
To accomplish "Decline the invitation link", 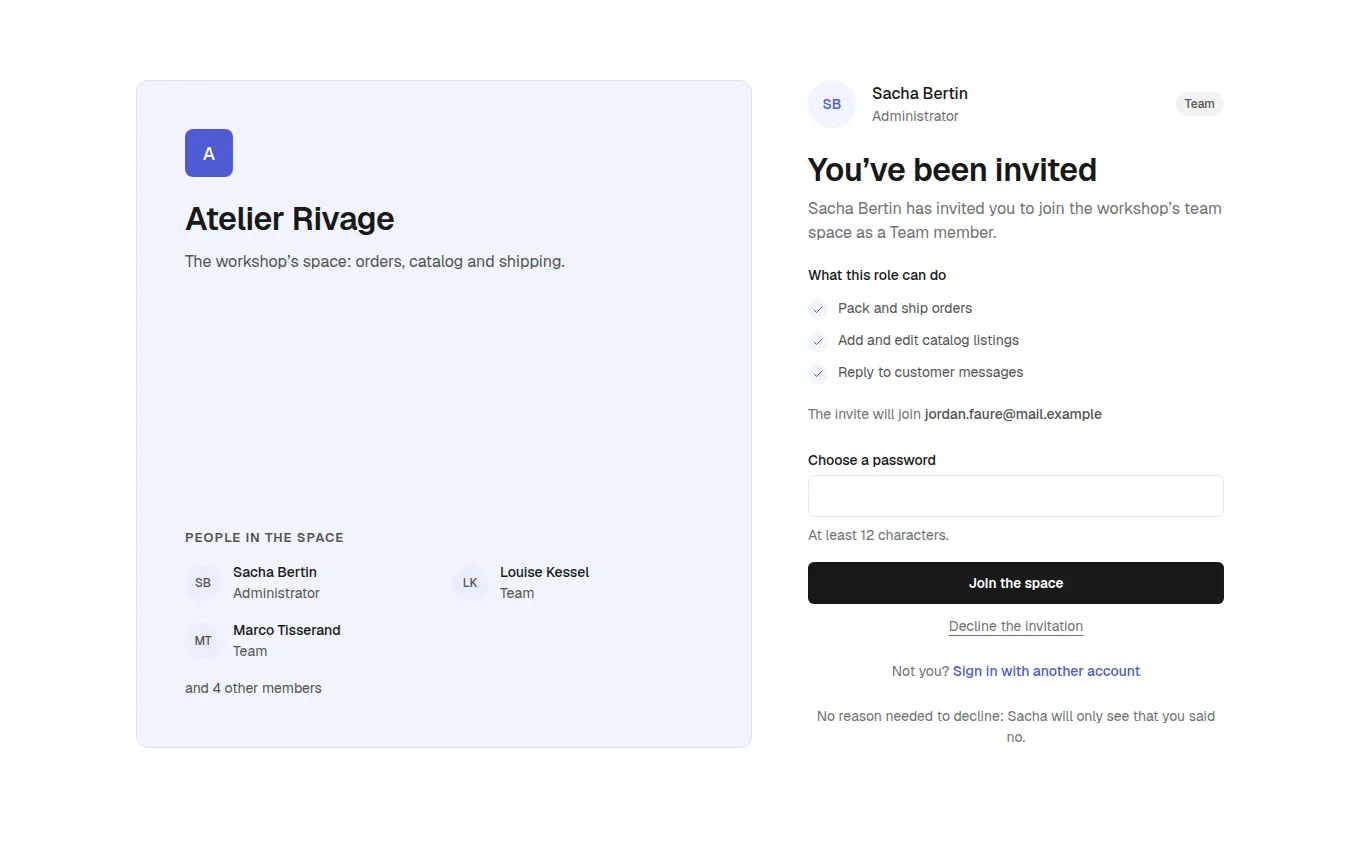I will pos(1016,626).
